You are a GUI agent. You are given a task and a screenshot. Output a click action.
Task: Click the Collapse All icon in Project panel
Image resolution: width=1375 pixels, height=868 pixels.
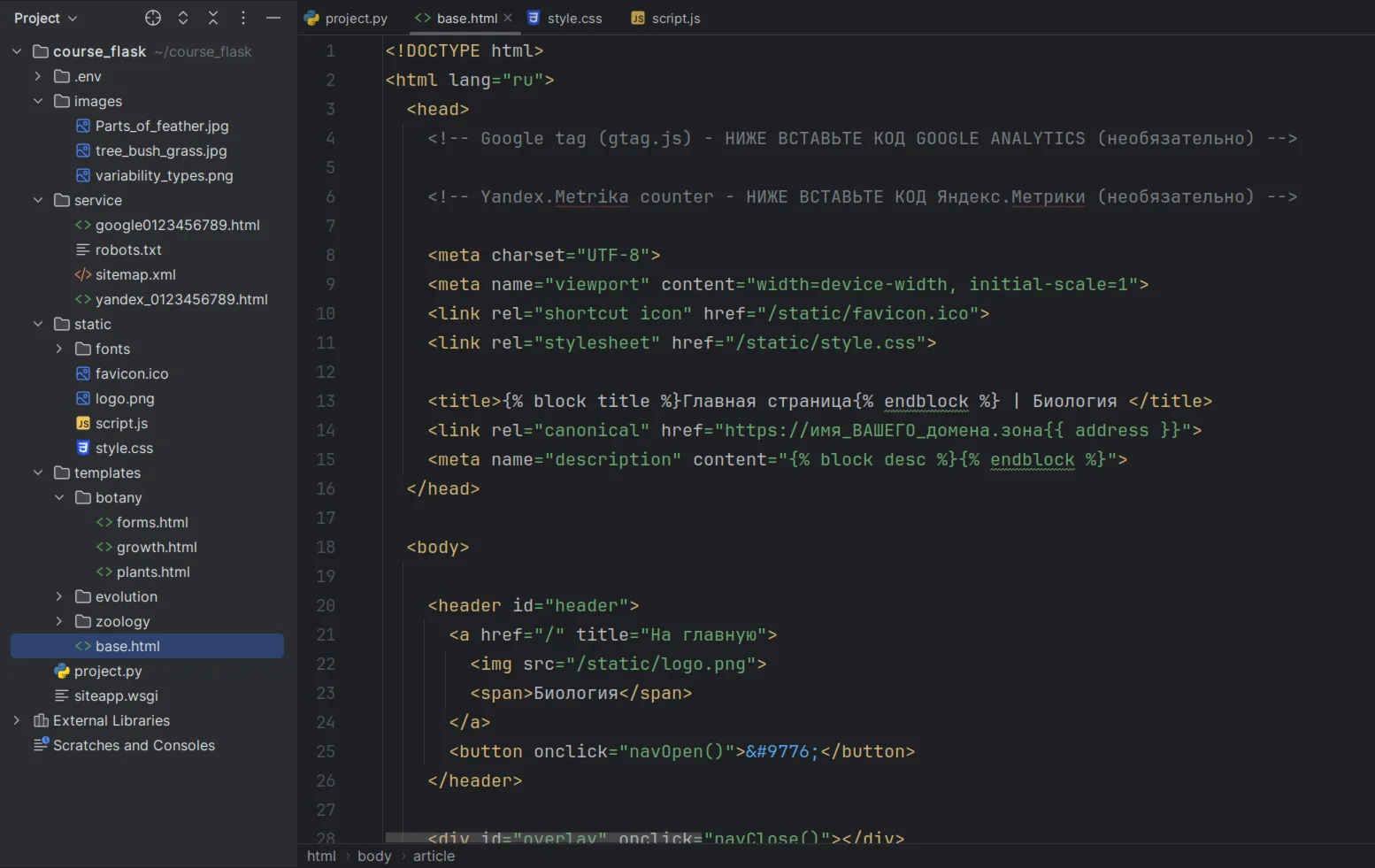point(213,18)
